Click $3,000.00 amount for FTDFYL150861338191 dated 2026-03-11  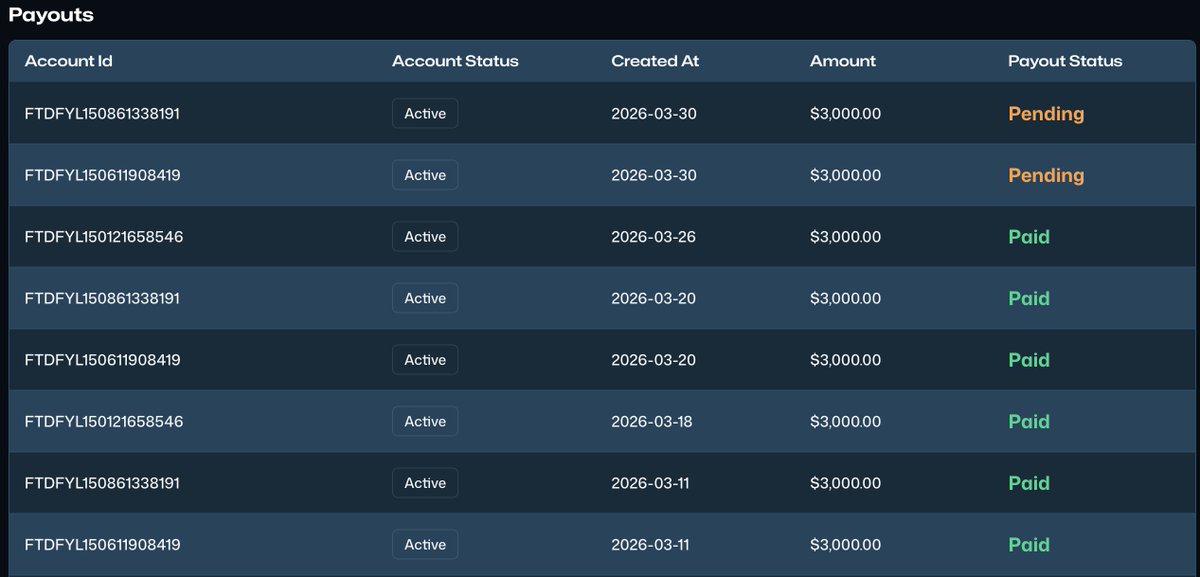[846, 483]
